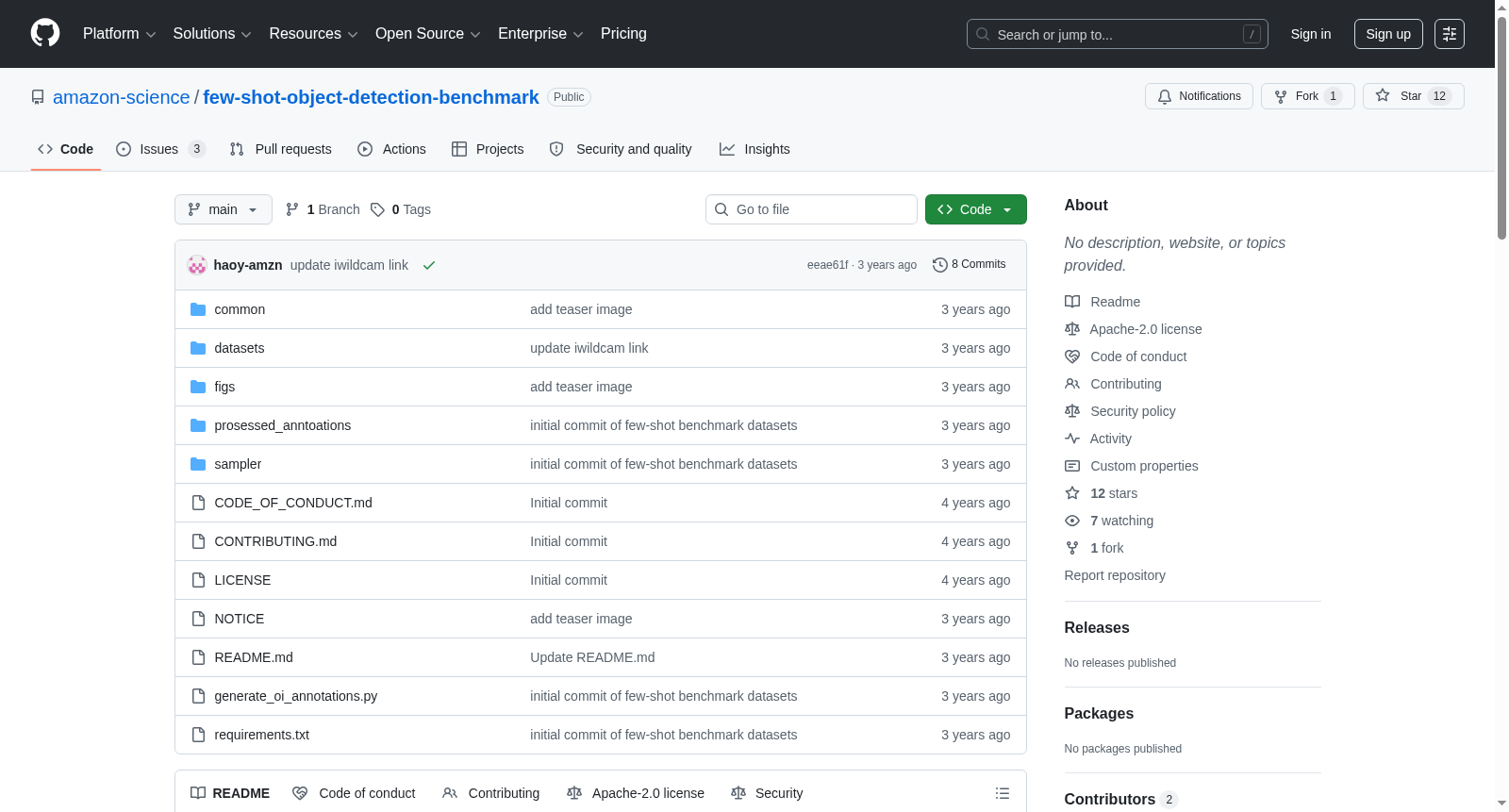Click the prosessed_anntoations folder icon
The width and height of the screenshot is (1509, 812).
198,425
